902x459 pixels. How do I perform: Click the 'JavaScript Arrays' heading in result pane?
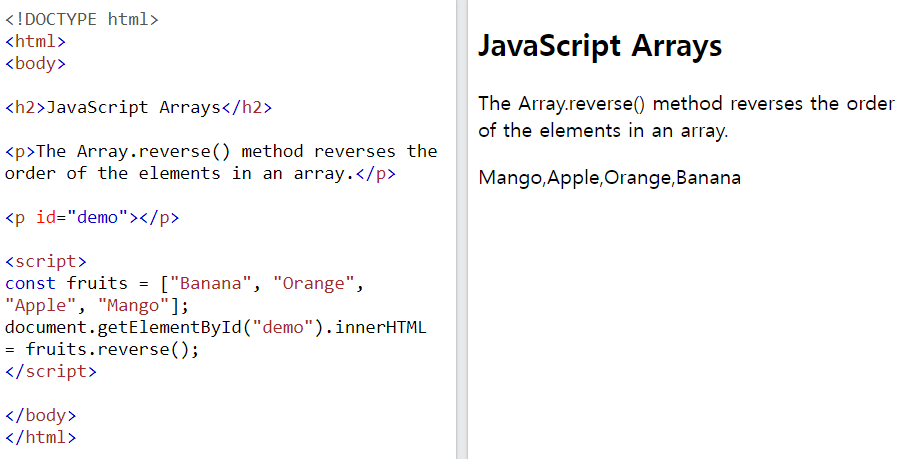click(600, 46)
